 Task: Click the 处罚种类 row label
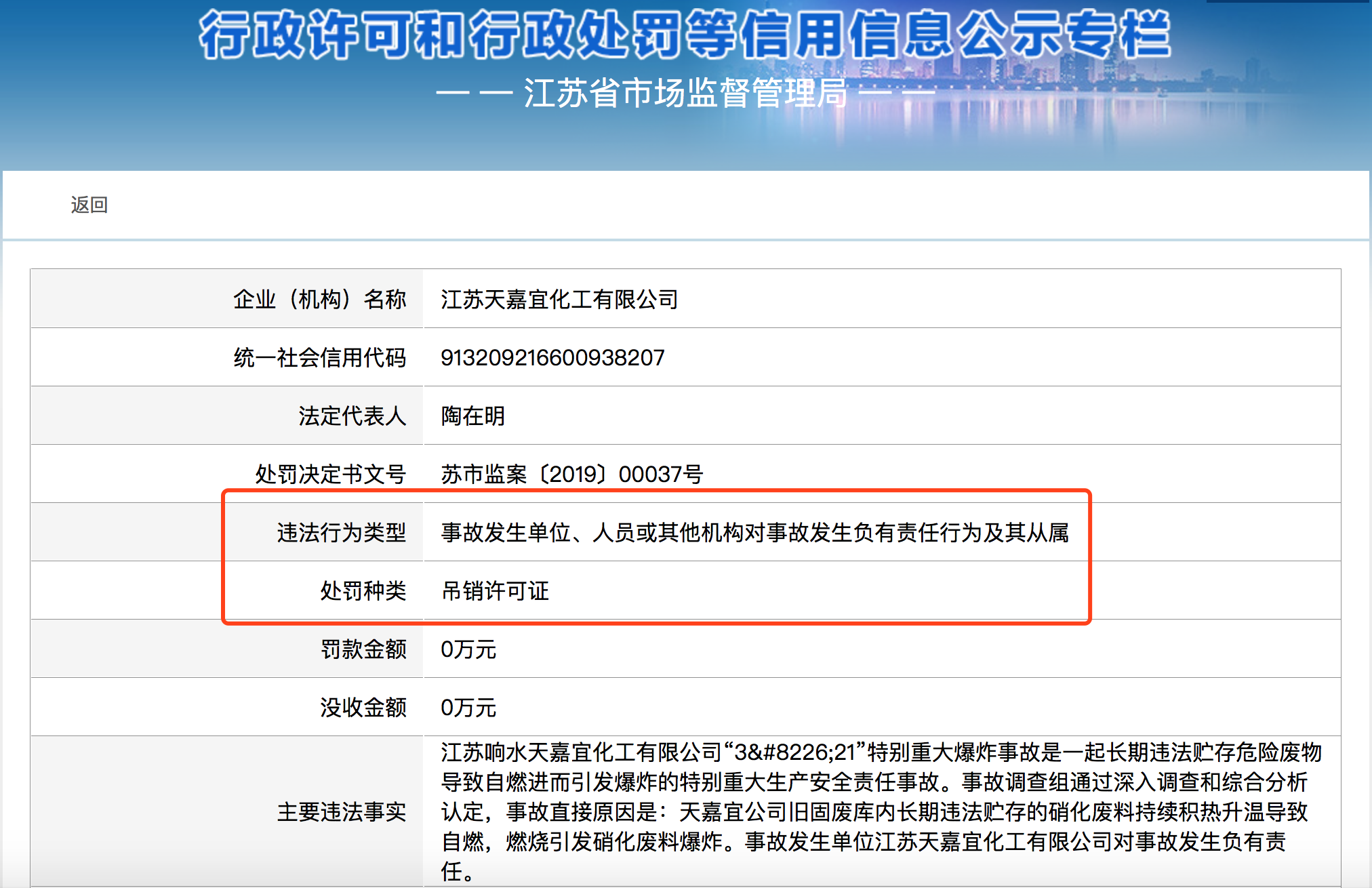[363, 590]
